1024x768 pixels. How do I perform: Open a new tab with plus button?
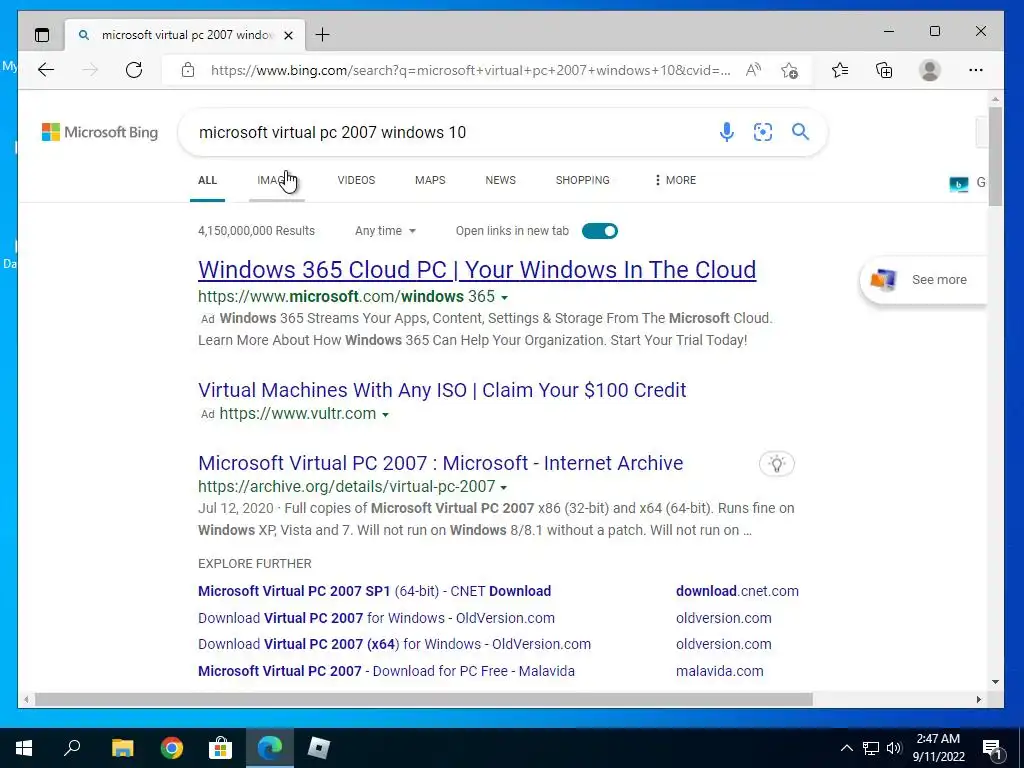coord(323,35)
